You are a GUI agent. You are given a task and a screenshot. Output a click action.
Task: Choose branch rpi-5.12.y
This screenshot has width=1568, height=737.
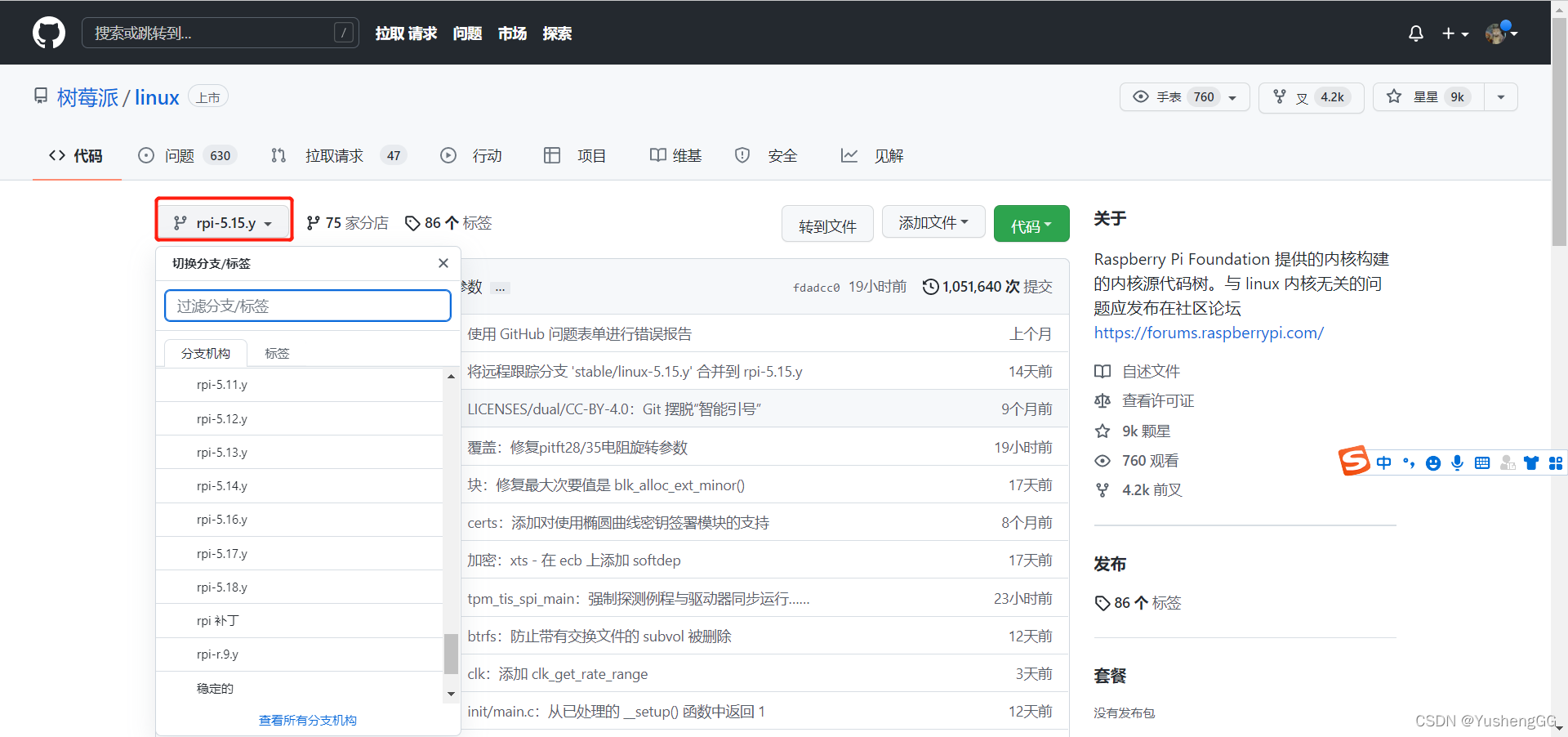(x=299, y=418)
